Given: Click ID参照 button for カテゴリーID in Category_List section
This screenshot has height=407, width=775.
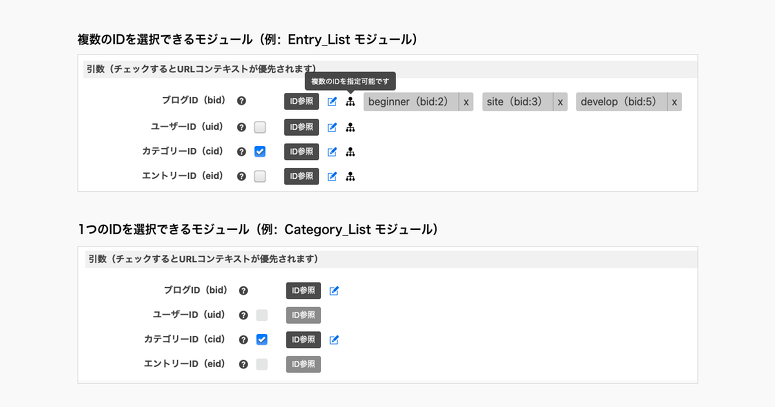Looking at the screenshot, I should pyautogui.click(x=303, y=340).
